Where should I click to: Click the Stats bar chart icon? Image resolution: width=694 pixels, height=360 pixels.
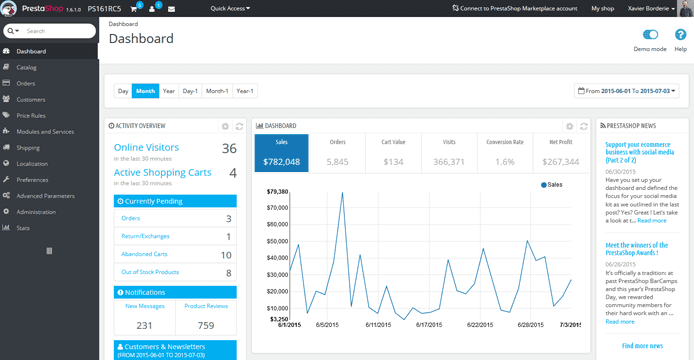6,228
